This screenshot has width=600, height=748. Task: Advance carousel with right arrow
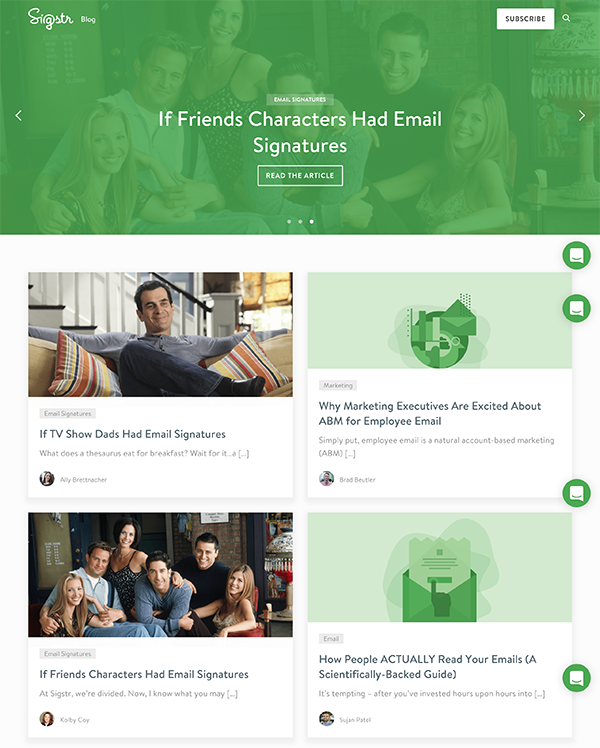pyautogui.click(x=581, y=115)
